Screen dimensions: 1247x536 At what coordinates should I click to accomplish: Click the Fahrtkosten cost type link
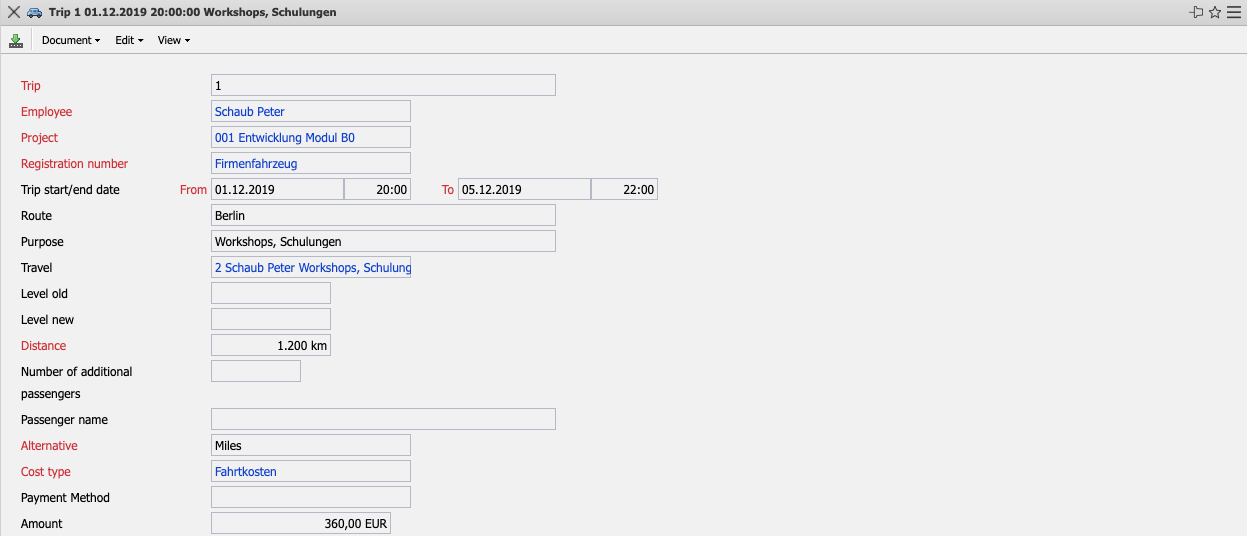[x=246, y=472]
